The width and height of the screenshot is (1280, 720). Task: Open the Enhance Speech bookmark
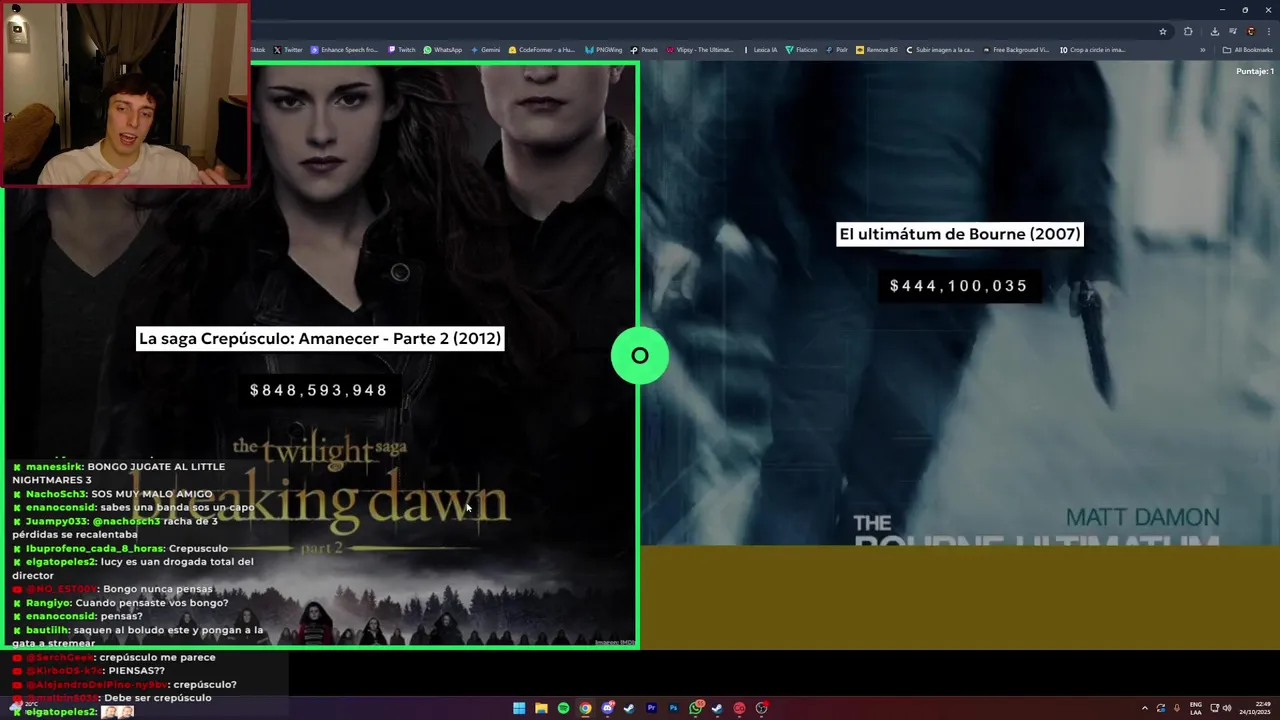(344, 50)
